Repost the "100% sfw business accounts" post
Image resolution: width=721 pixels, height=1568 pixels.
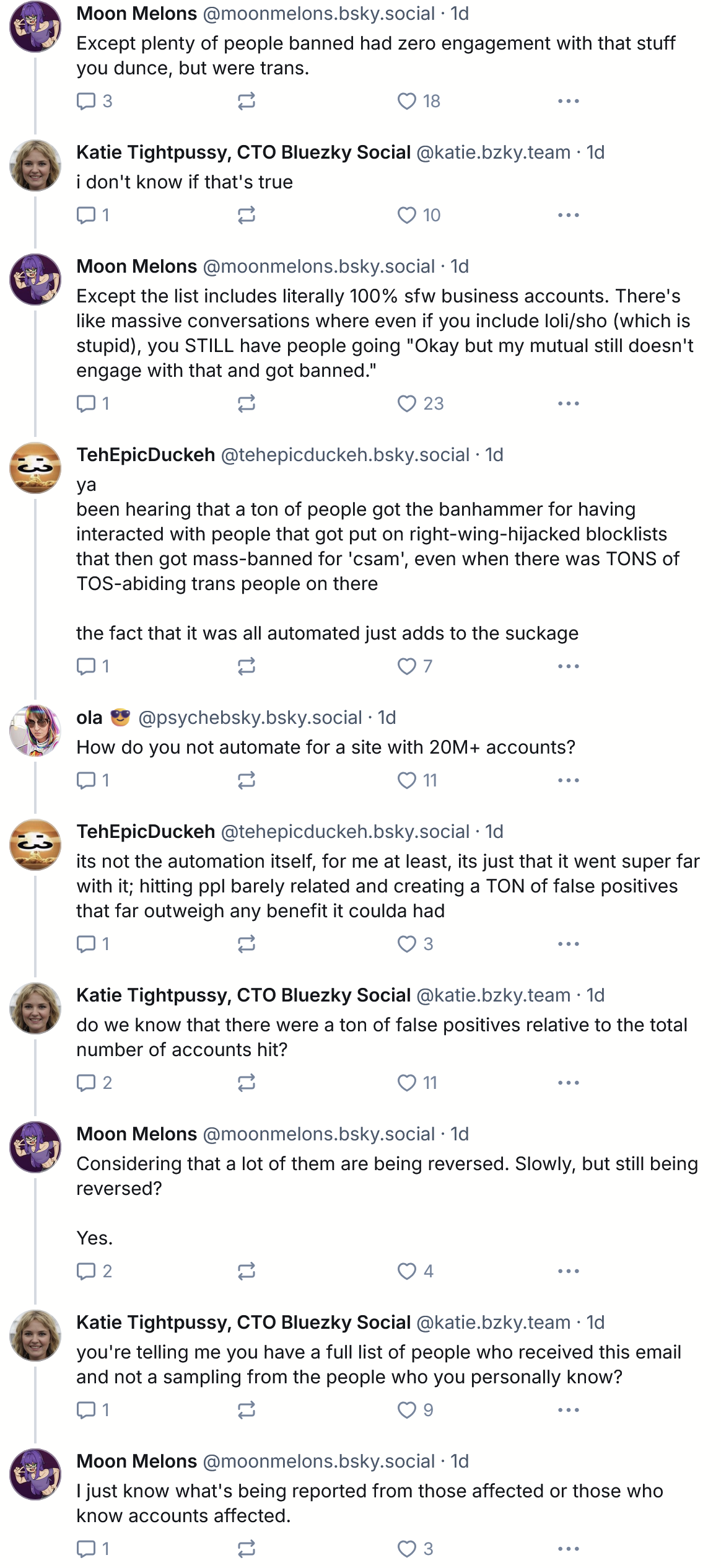247,403
